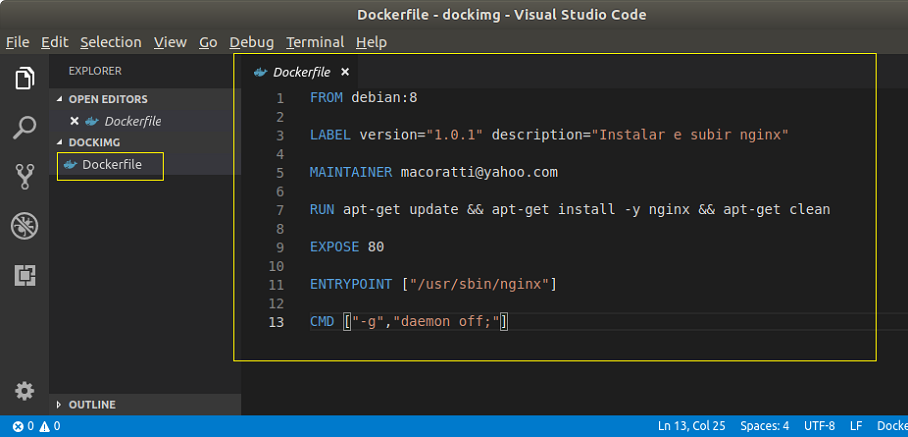Click the EXPOSE keyword on line 9
Screen dimensions: 908x437
pos(335,247)
